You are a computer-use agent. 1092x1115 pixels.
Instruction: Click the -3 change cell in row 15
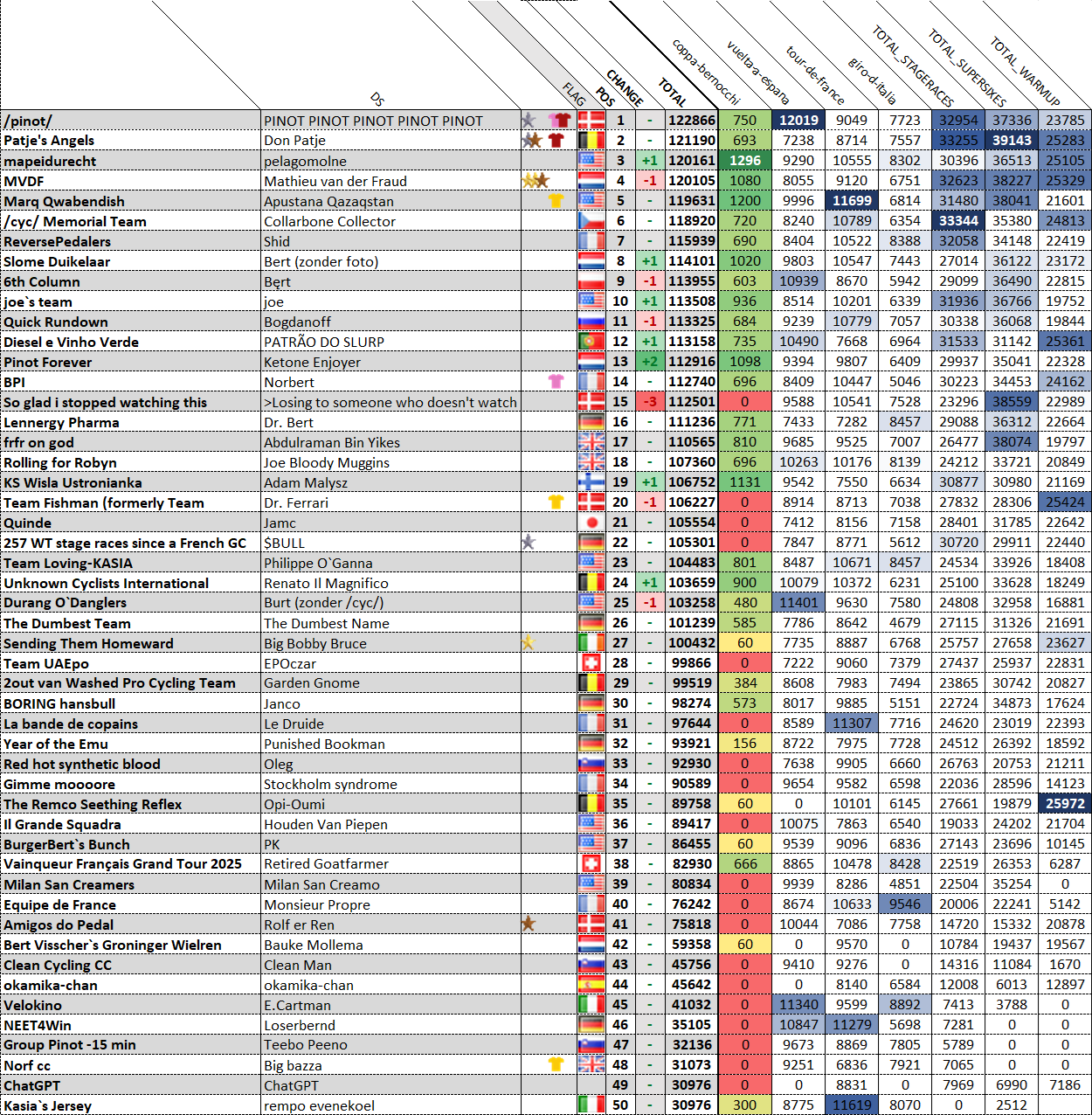[649, 402]
